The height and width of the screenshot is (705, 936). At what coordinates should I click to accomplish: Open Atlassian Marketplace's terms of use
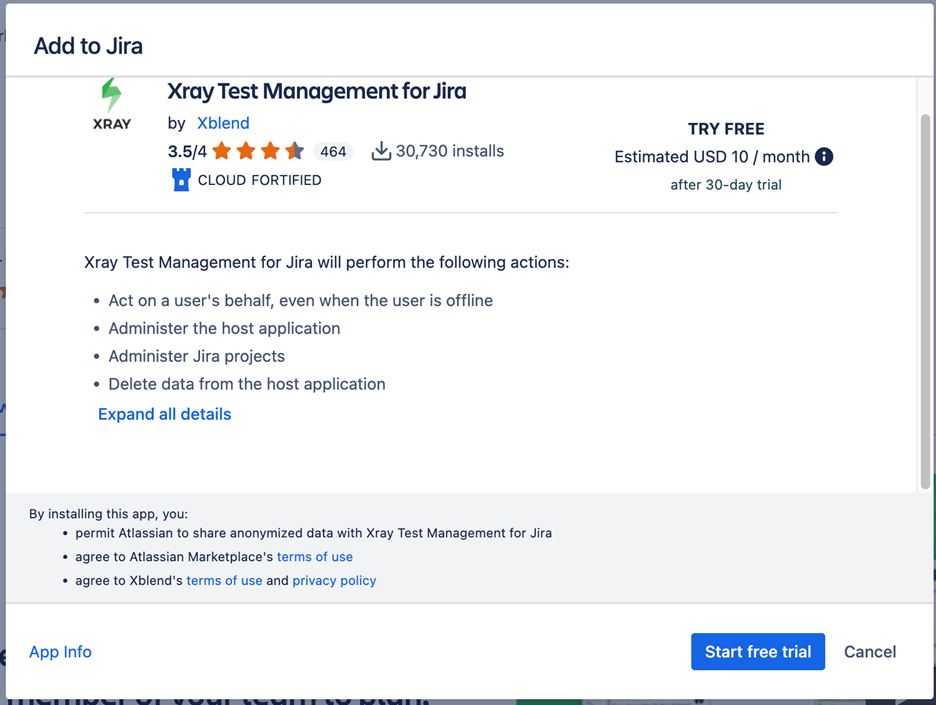click(x=315, y=557)
